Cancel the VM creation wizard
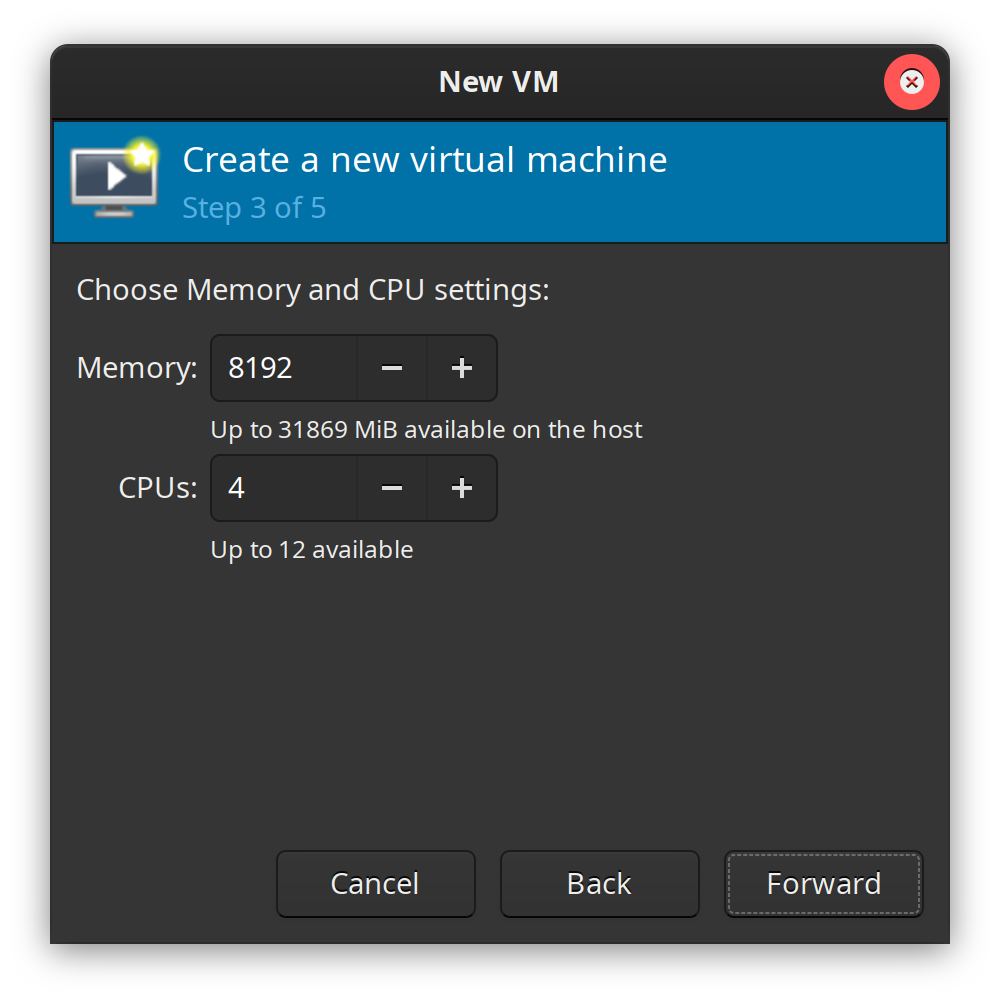 coord(375,884)
